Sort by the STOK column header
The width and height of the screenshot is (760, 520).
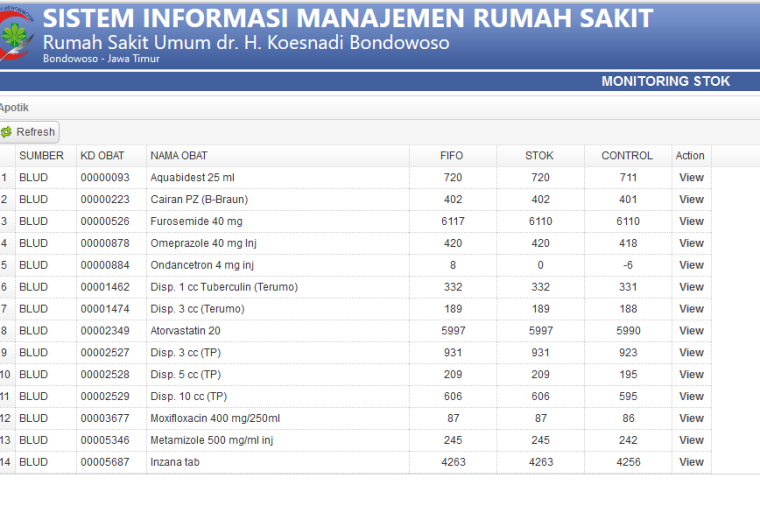(540, 156)
